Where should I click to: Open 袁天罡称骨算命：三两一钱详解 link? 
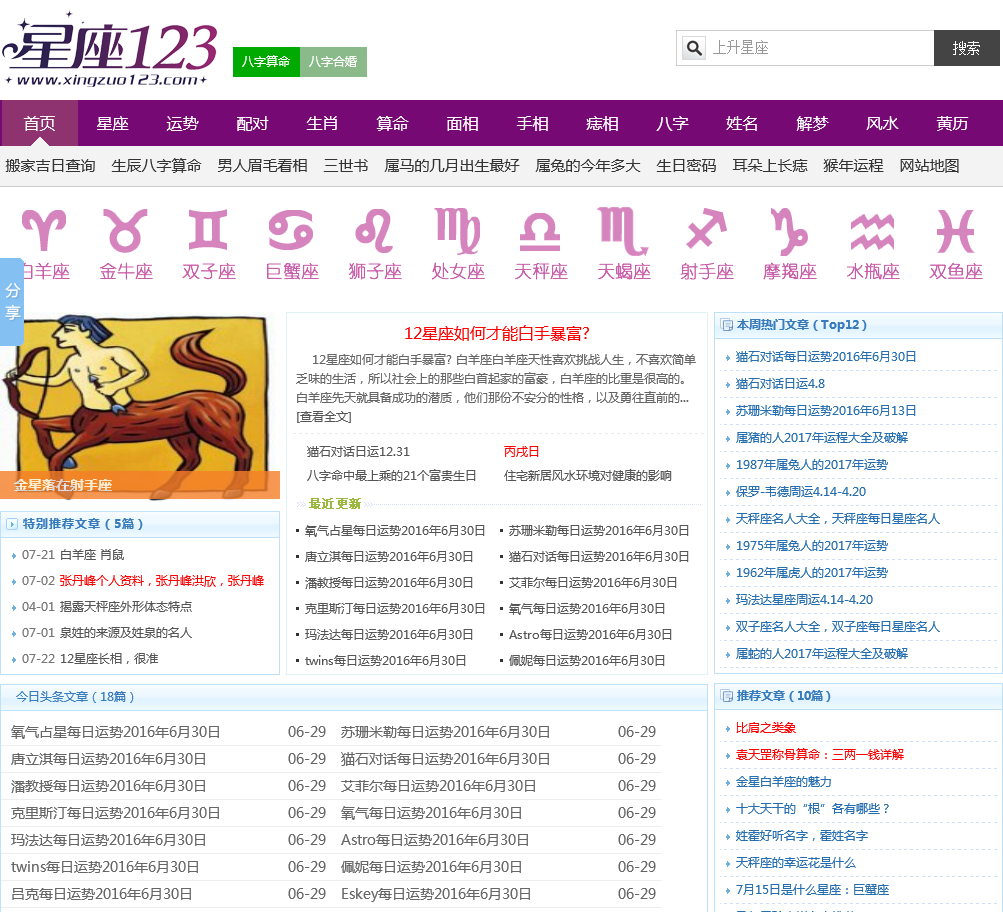[819, 755]
